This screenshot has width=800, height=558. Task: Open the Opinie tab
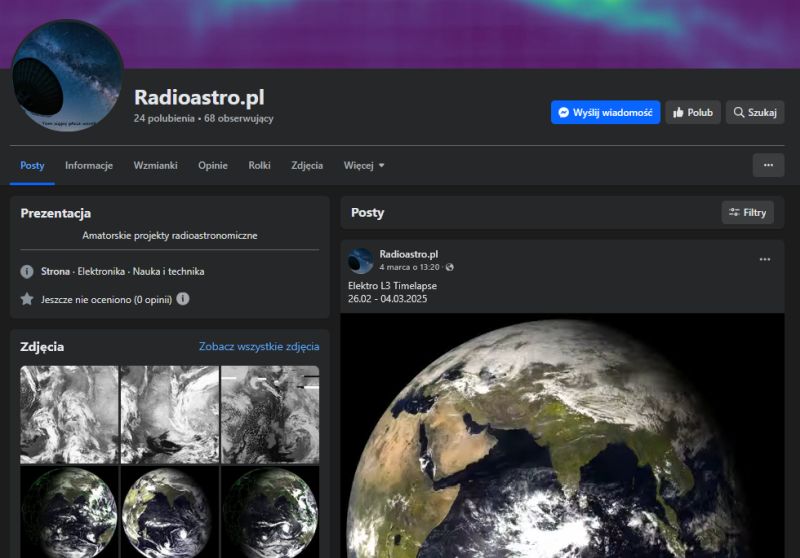coord(213,165)
